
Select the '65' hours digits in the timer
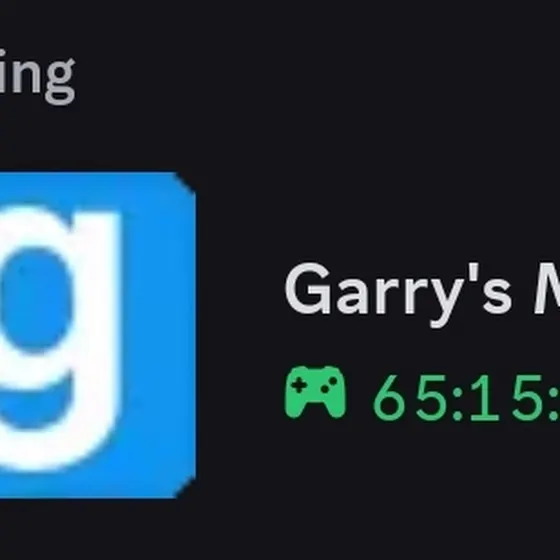(x=410, y=398)
